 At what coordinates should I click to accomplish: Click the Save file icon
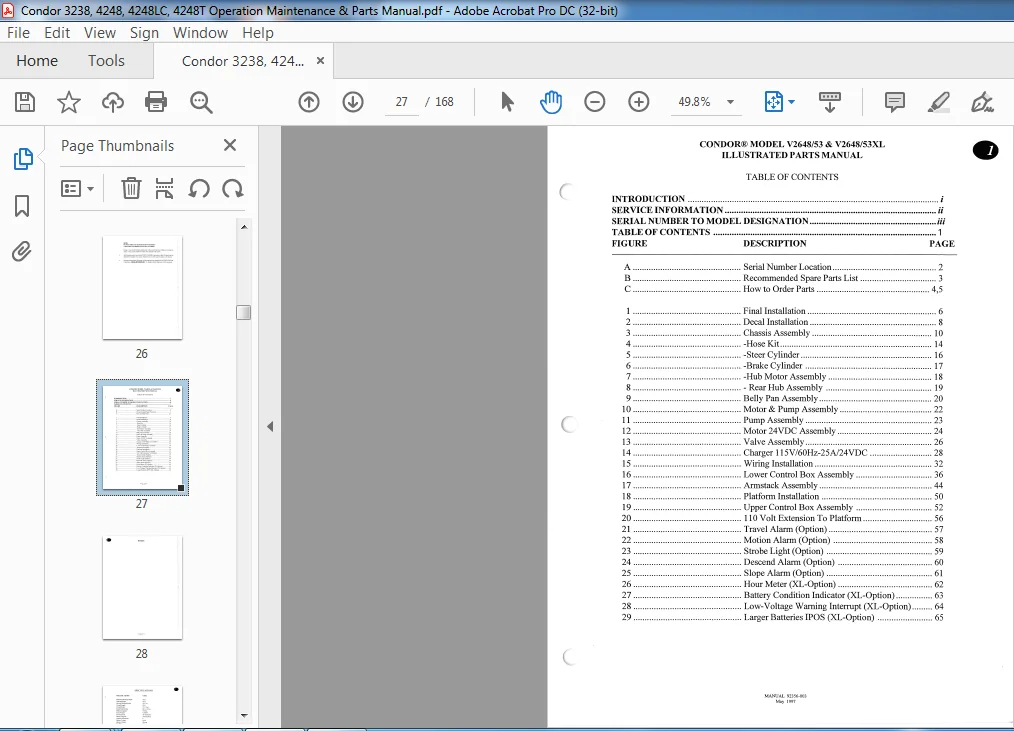[x=25, y=102]
